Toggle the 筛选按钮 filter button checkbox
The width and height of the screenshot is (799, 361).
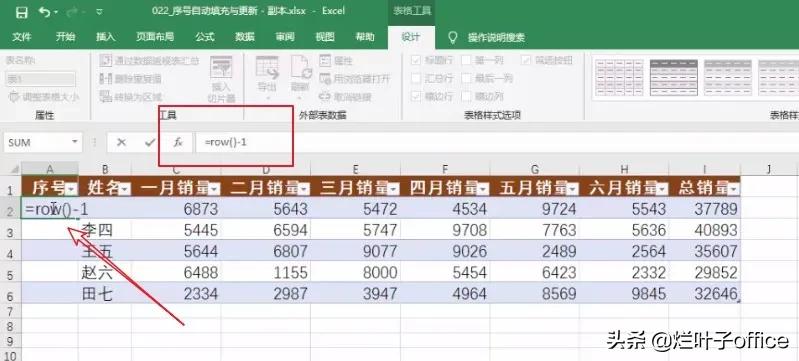pyautogui.click(x=526, y=60)
